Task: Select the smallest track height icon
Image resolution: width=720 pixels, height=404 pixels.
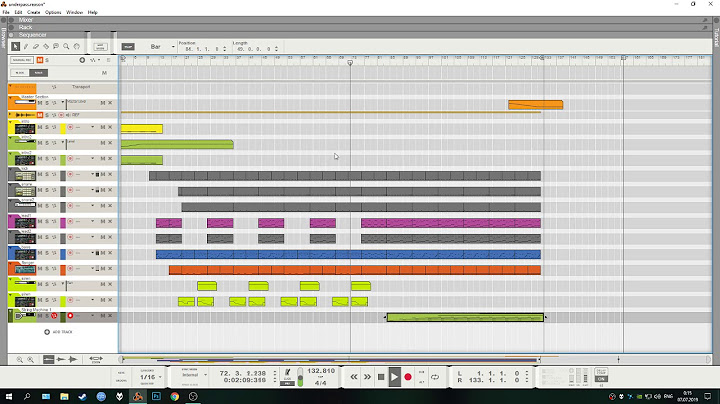Action: coord(48,359)
